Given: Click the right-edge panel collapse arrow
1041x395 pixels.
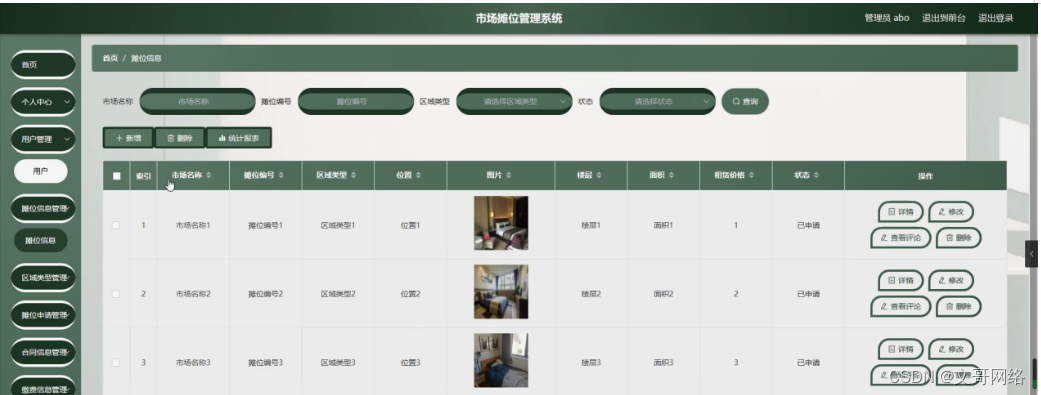Looking at the screenshot, I should [x=1032, y=254].
